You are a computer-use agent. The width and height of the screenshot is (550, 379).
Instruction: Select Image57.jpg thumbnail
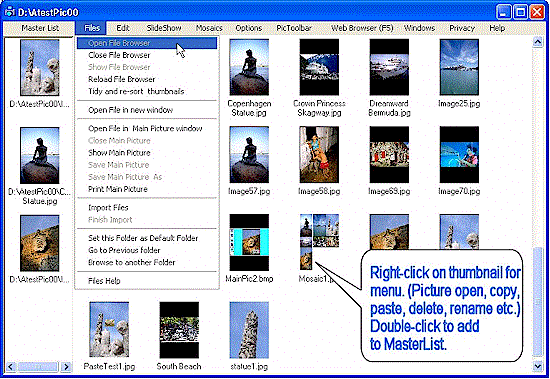point(249,155)
